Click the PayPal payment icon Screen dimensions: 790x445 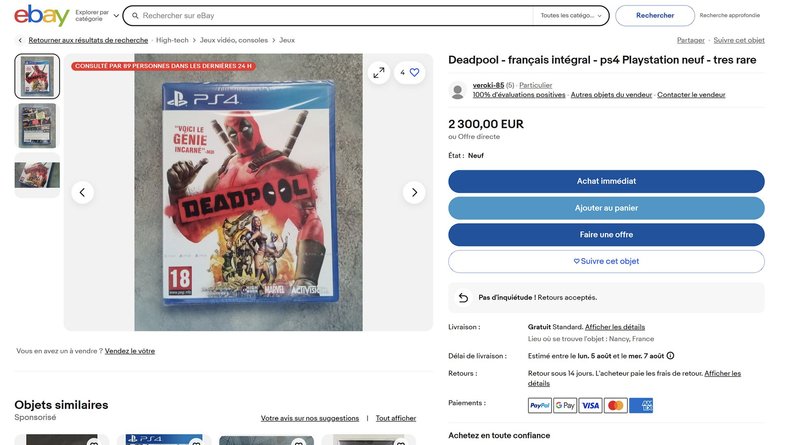point(540,405)
